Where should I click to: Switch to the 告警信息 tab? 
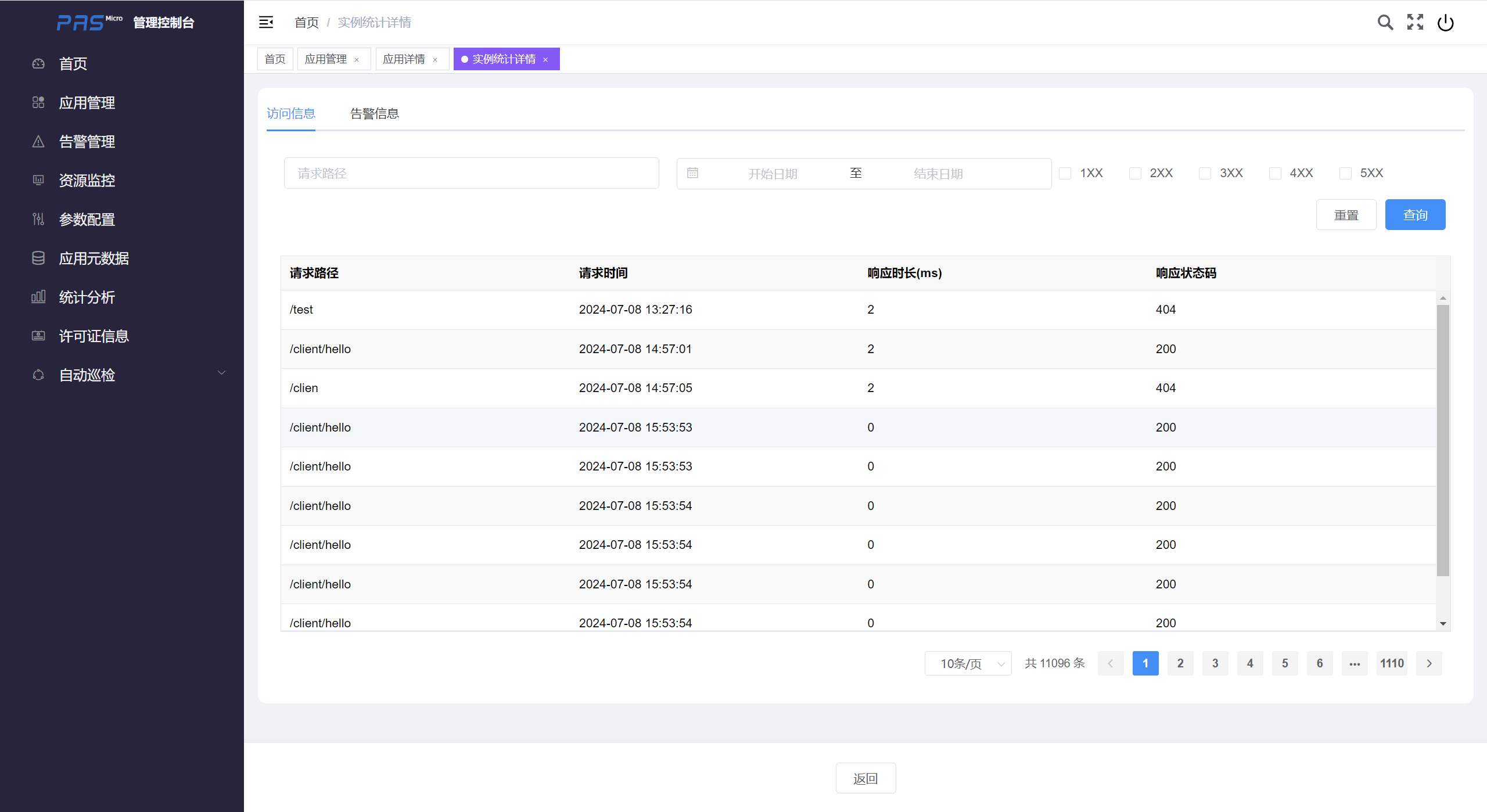pos(375,113)
